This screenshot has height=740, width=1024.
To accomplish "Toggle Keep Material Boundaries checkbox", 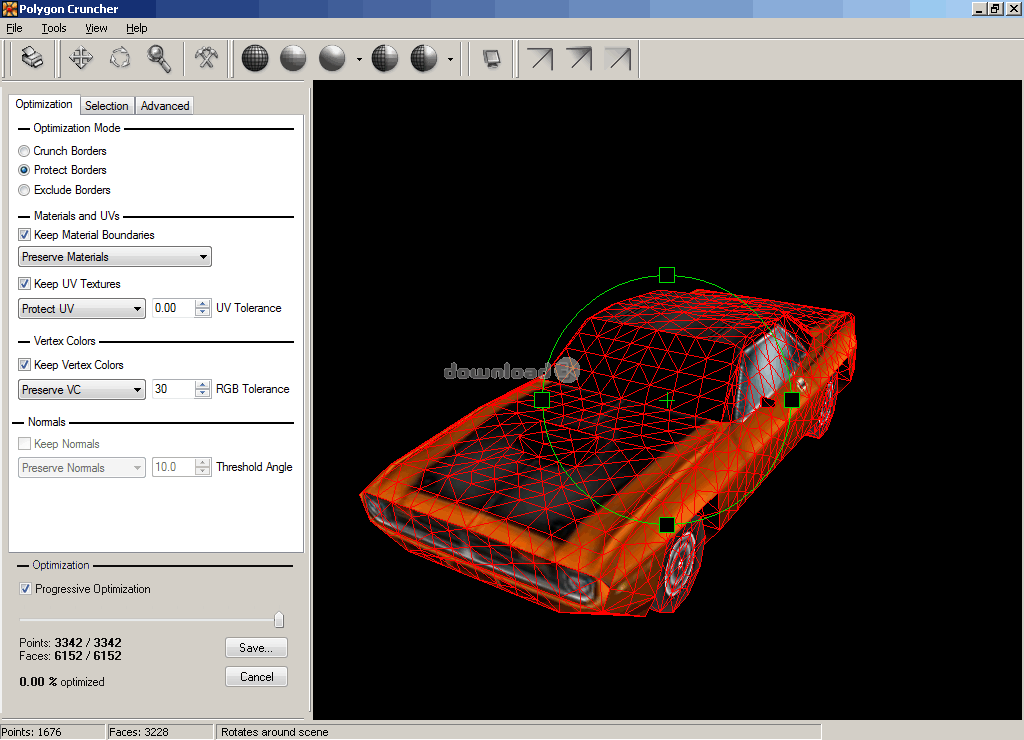I will point(24,234).
